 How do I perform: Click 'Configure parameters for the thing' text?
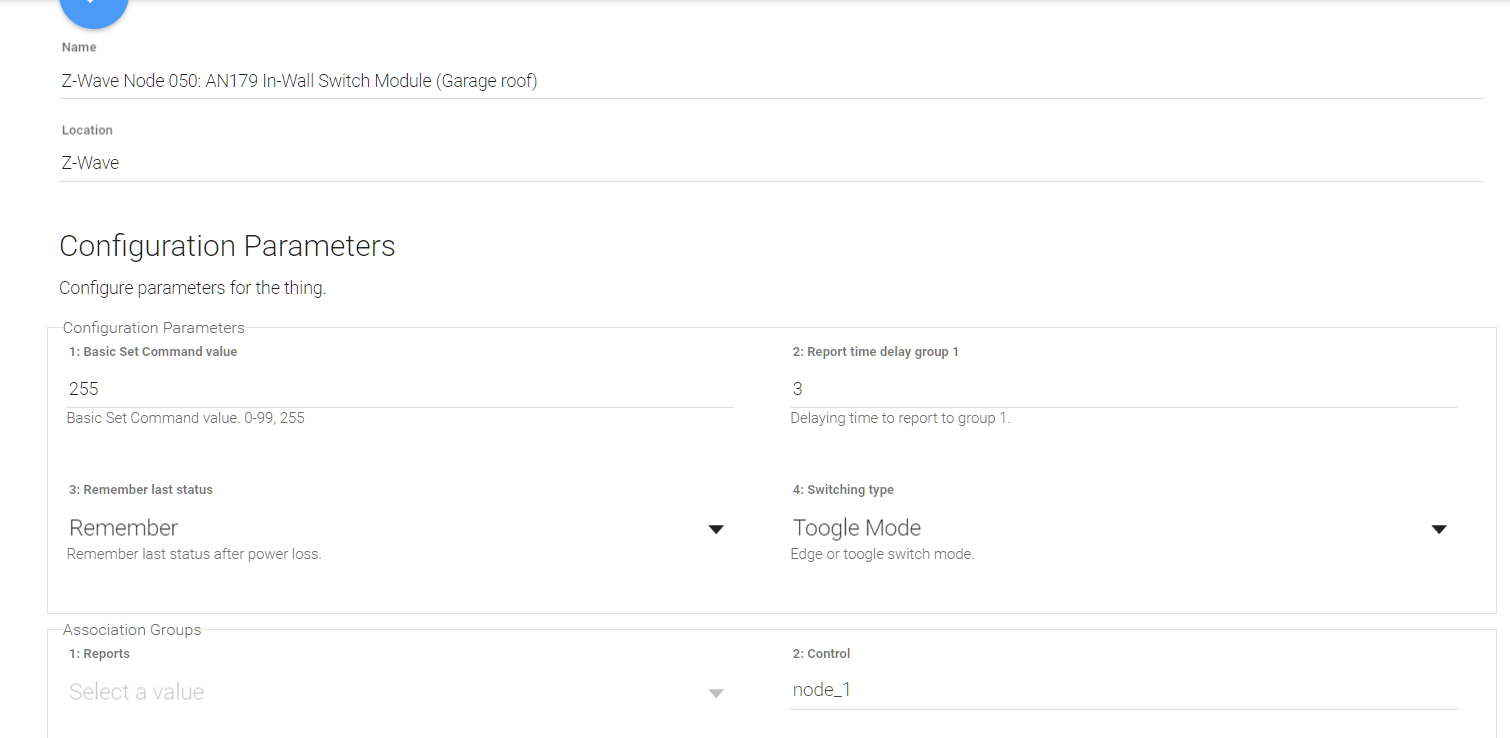[192, 288]
